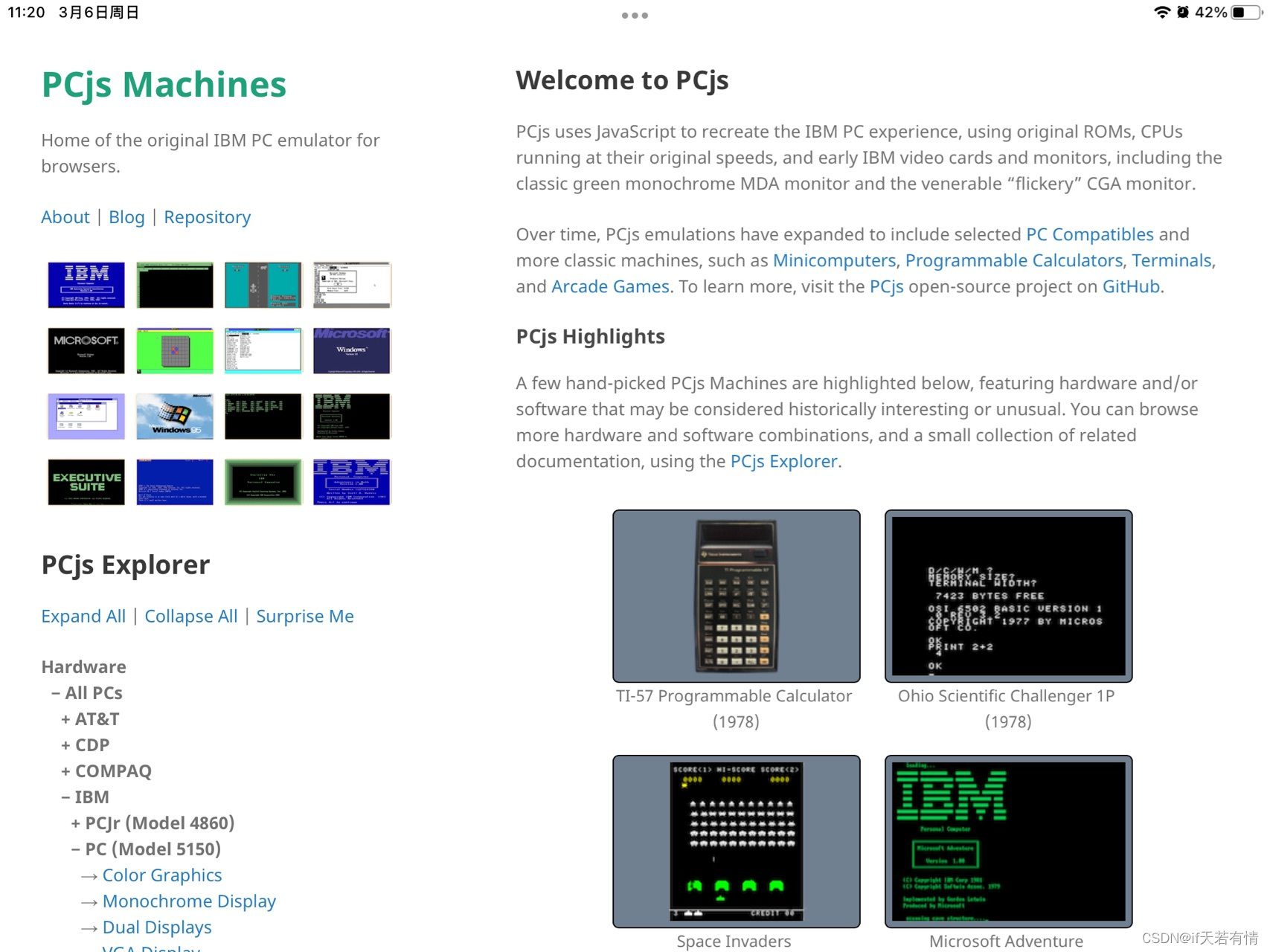
Task: Click the TI-57 Programmable Calculator caption
Action: 734,708
